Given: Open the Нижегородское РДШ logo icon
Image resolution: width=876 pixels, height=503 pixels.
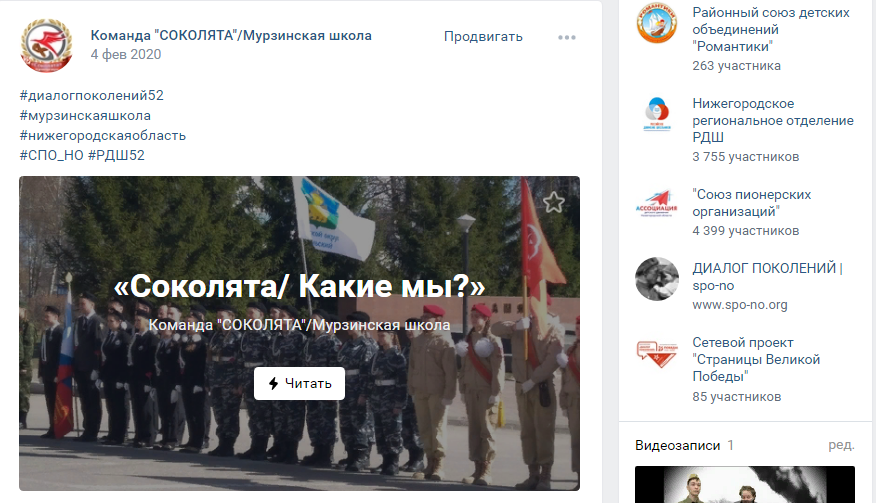Looking at the screenshot, I should pos(657,113).
